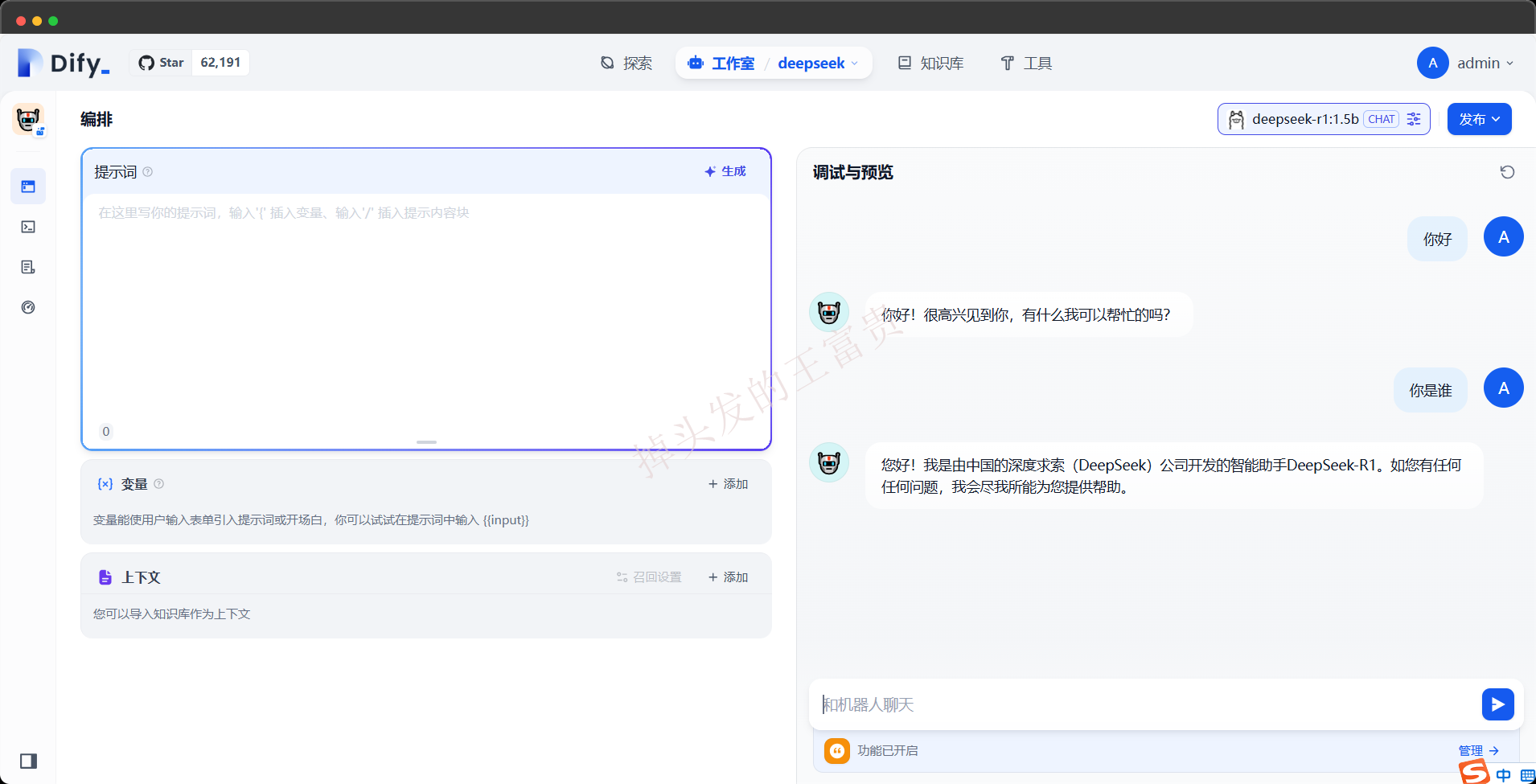Click the admin avatar circle

tap(1432, 63)
